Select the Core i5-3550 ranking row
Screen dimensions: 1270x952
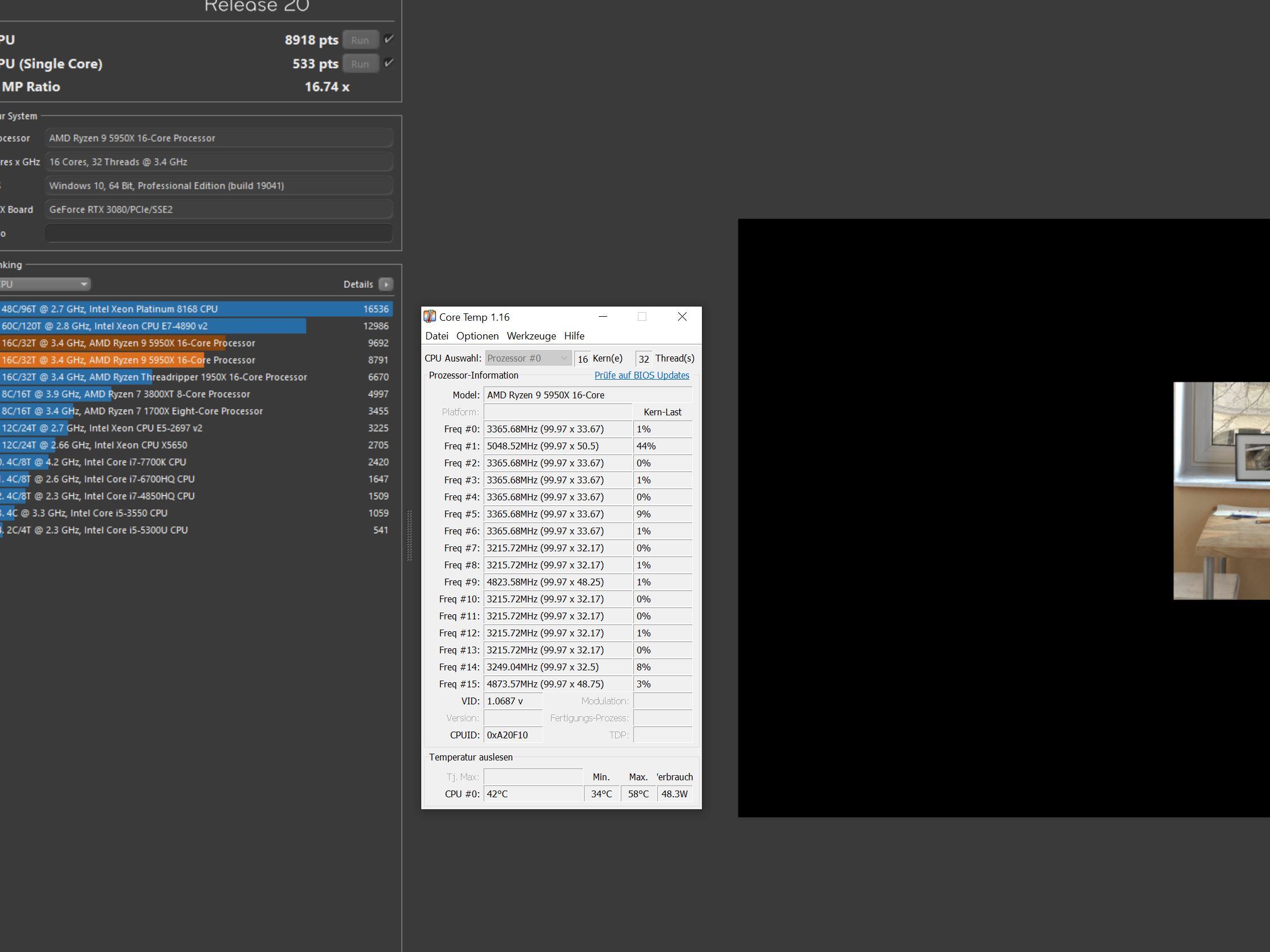pos(196,513)
